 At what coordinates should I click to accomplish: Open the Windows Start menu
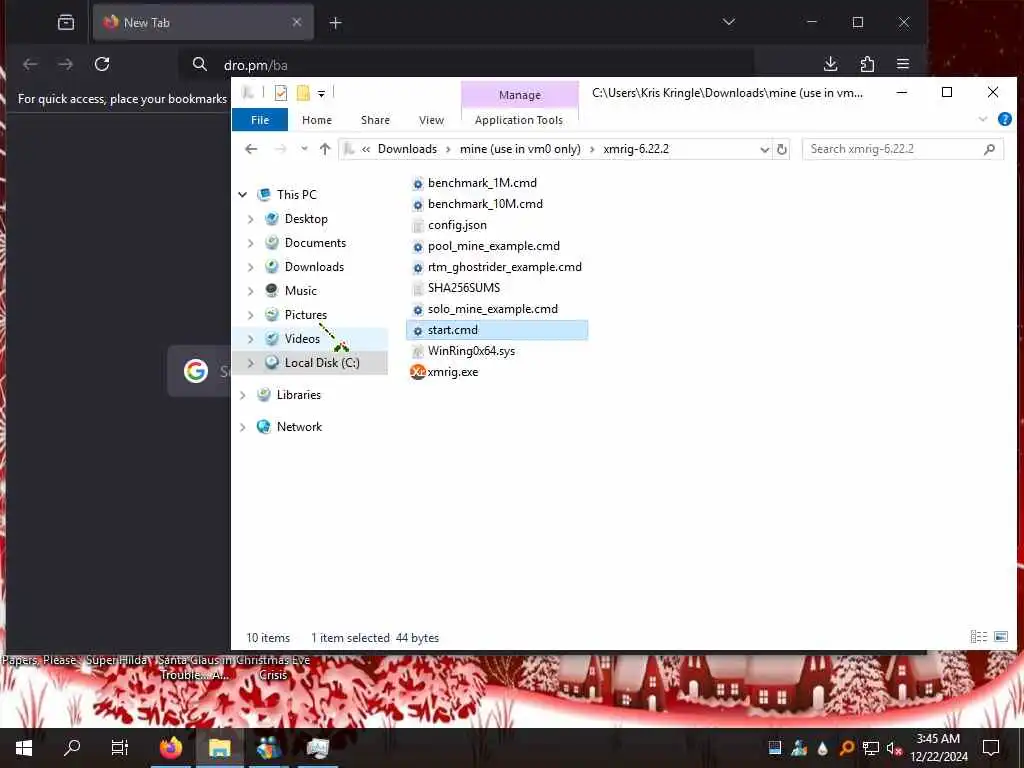pyautogui.click(x=24, y=748)
